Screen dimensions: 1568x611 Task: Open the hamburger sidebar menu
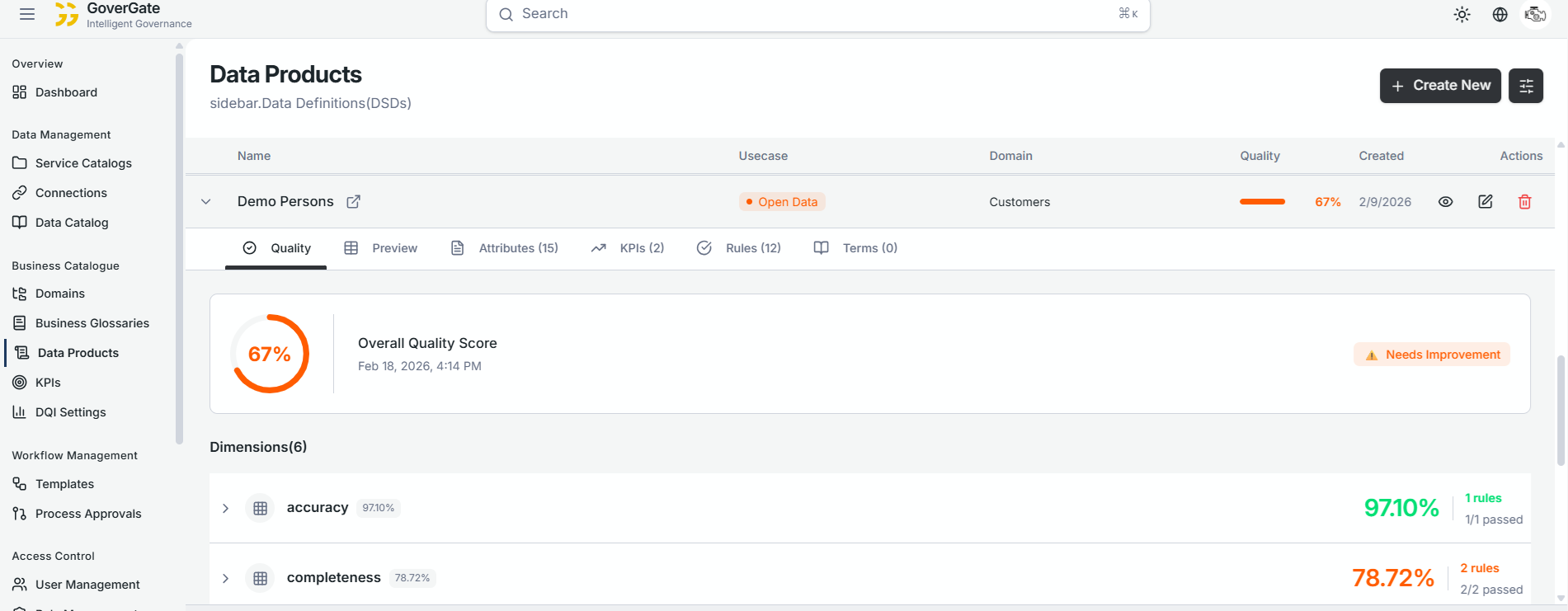coord(27,14)
